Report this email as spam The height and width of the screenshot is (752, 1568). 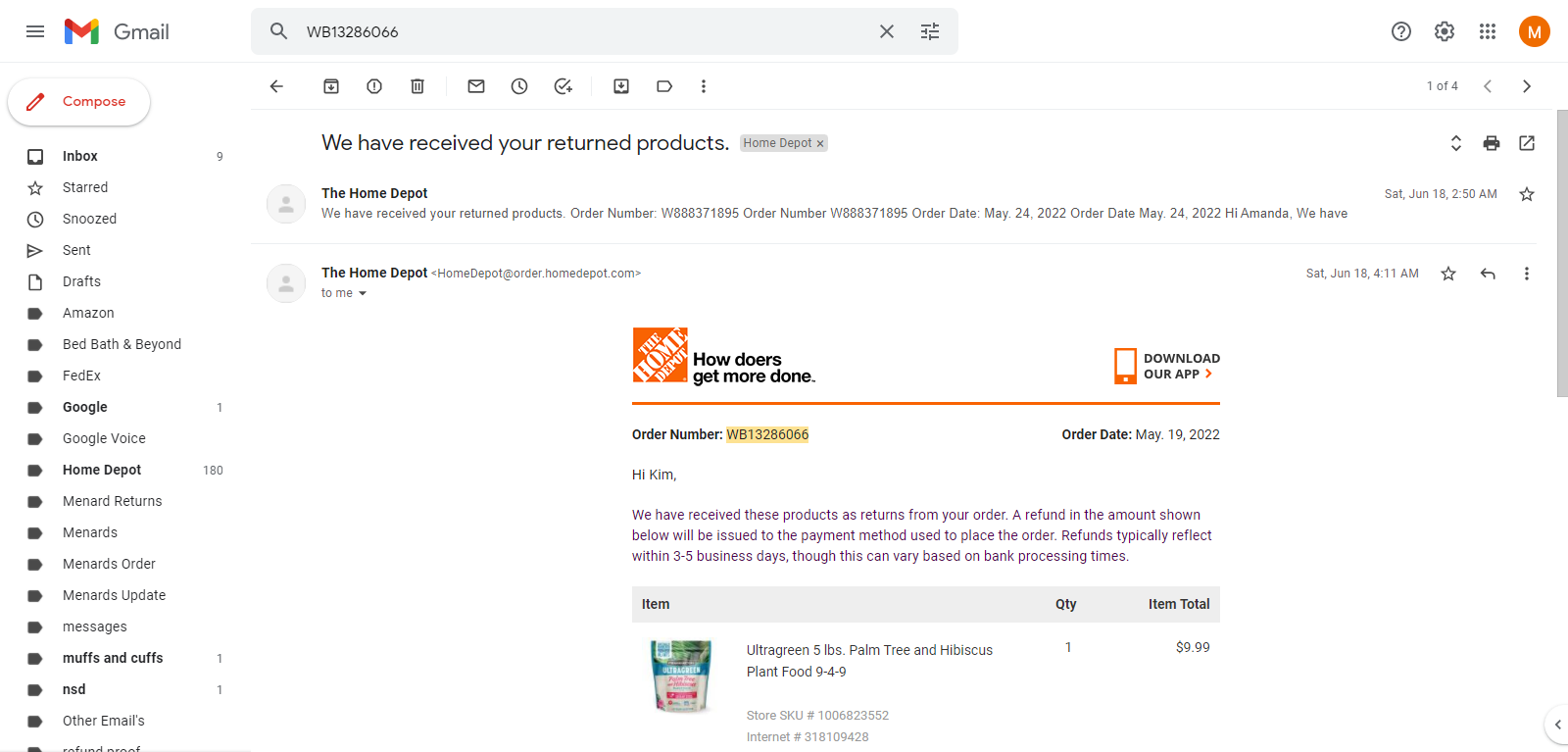pos(374,86)
